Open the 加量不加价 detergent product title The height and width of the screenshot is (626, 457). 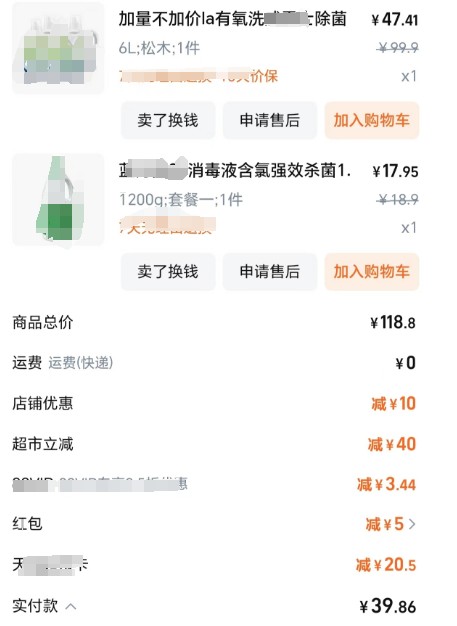pyautogui.click(x=232, y=19)
